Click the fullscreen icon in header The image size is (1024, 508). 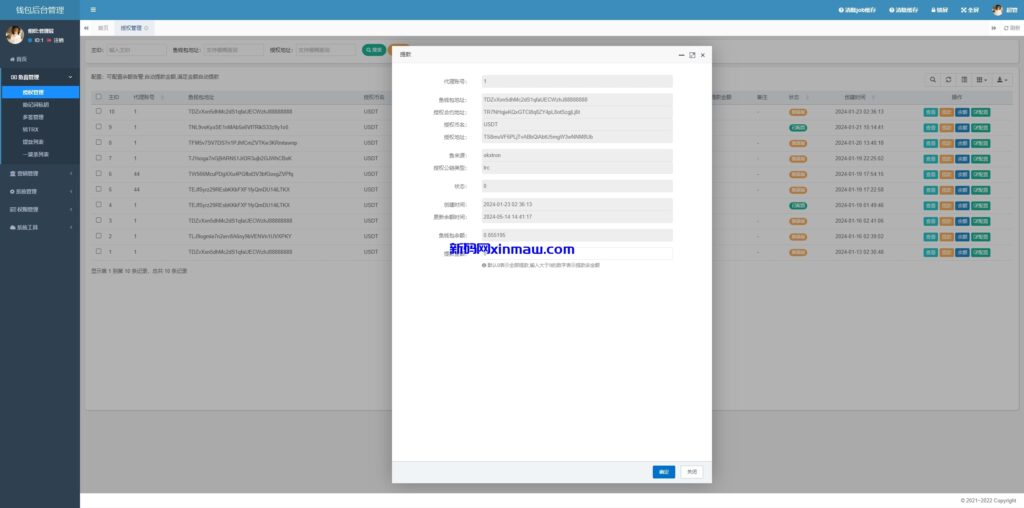coord(968,10)
